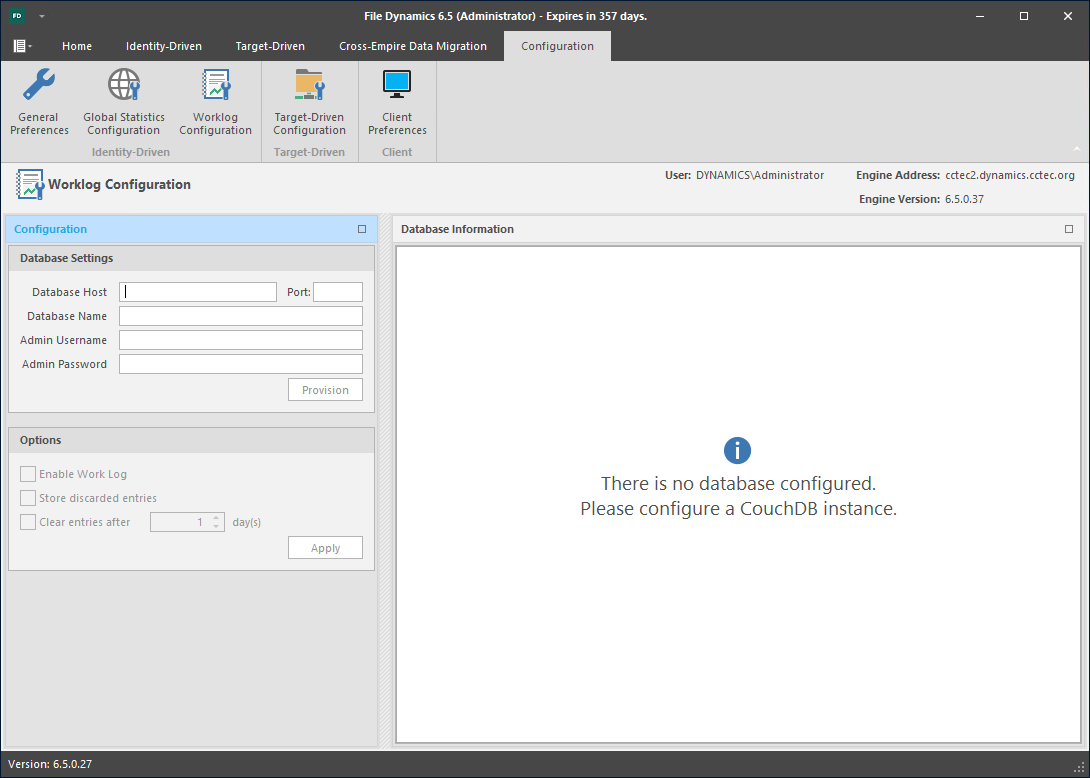Maximize the Configuration panel using its square icon
This screenshot has height=778, width=1090.
point(362,229)
